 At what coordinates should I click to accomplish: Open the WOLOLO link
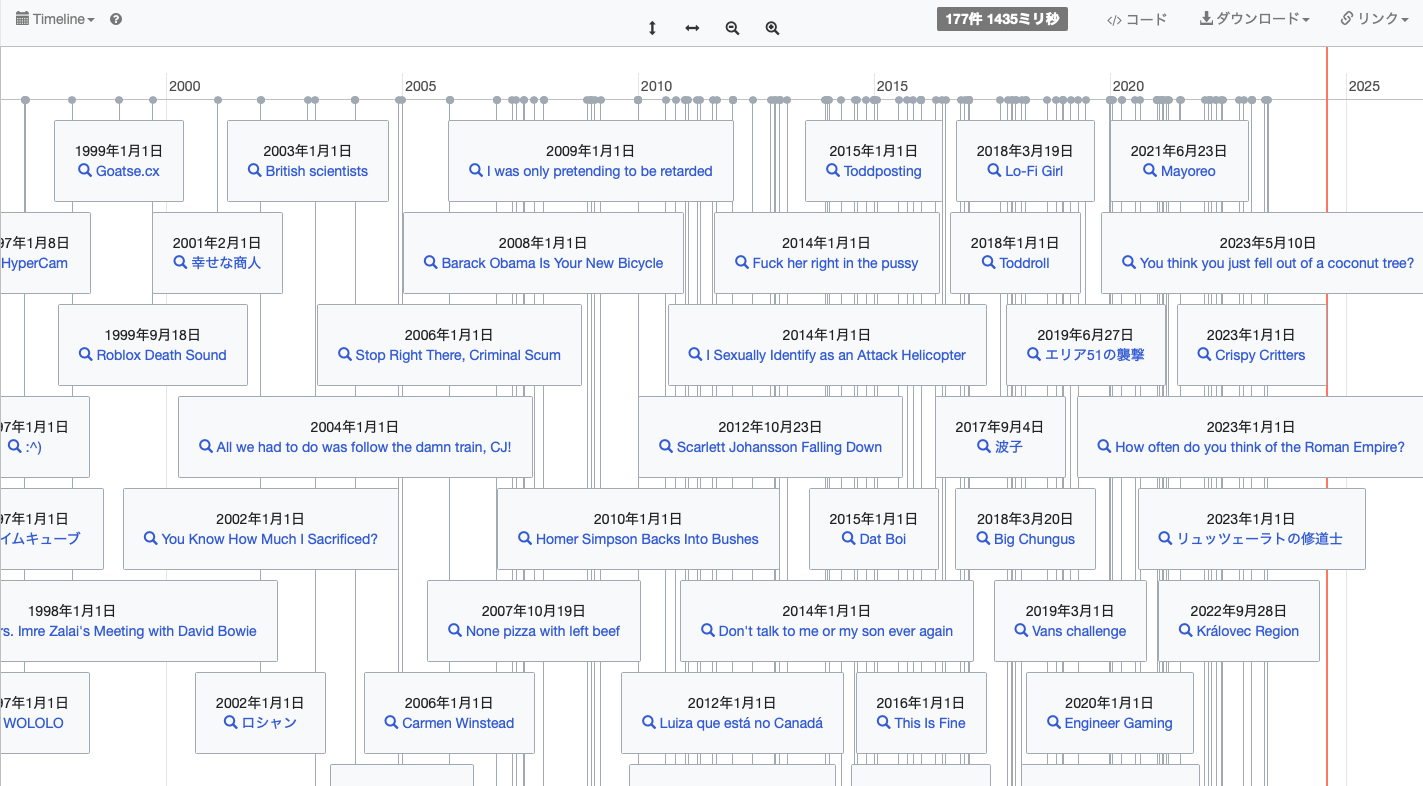click(x=33, y=723)
